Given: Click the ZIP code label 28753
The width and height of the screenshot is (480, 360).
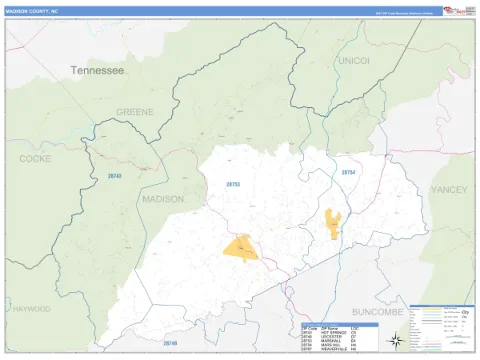Looking at the screenshot, I should click(x=233, y=184).
